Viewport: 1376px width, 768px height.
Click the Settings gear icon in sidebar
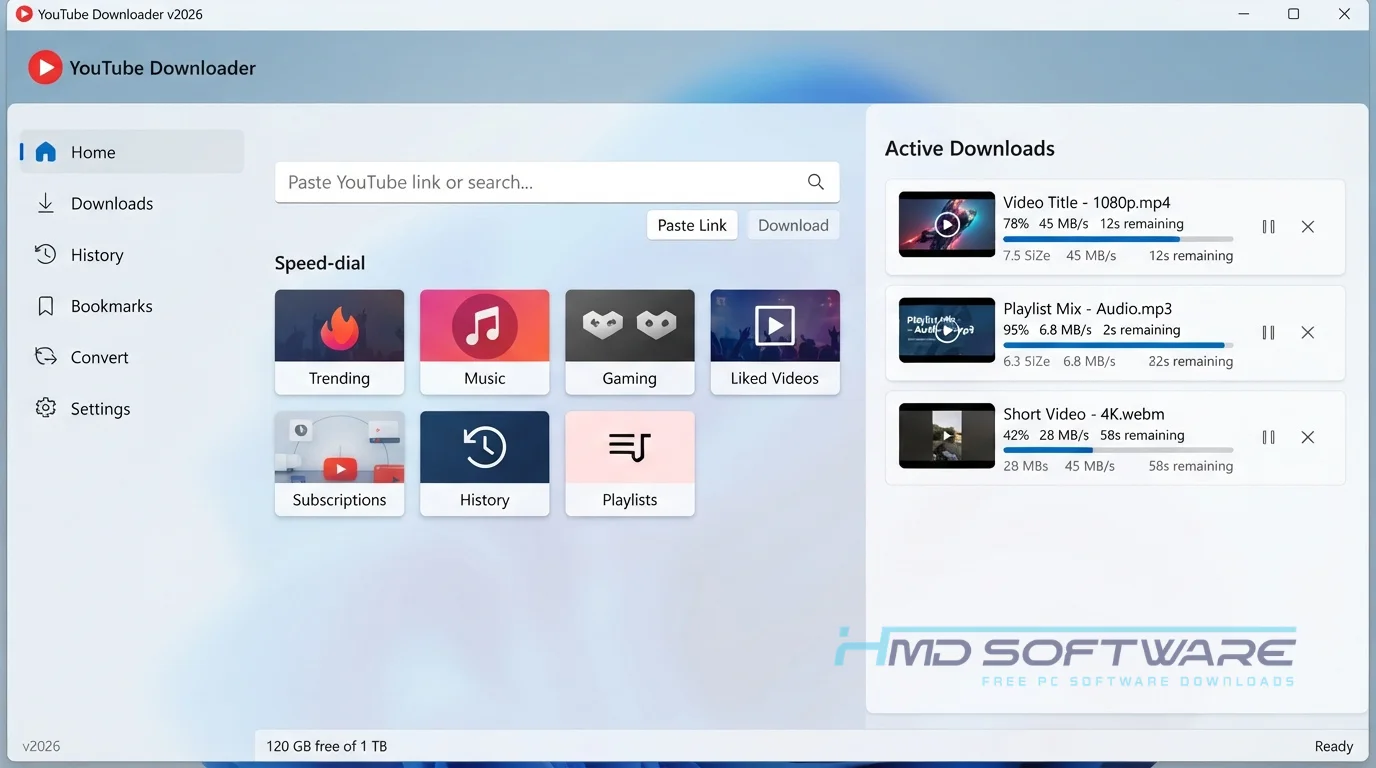(46, 408)
